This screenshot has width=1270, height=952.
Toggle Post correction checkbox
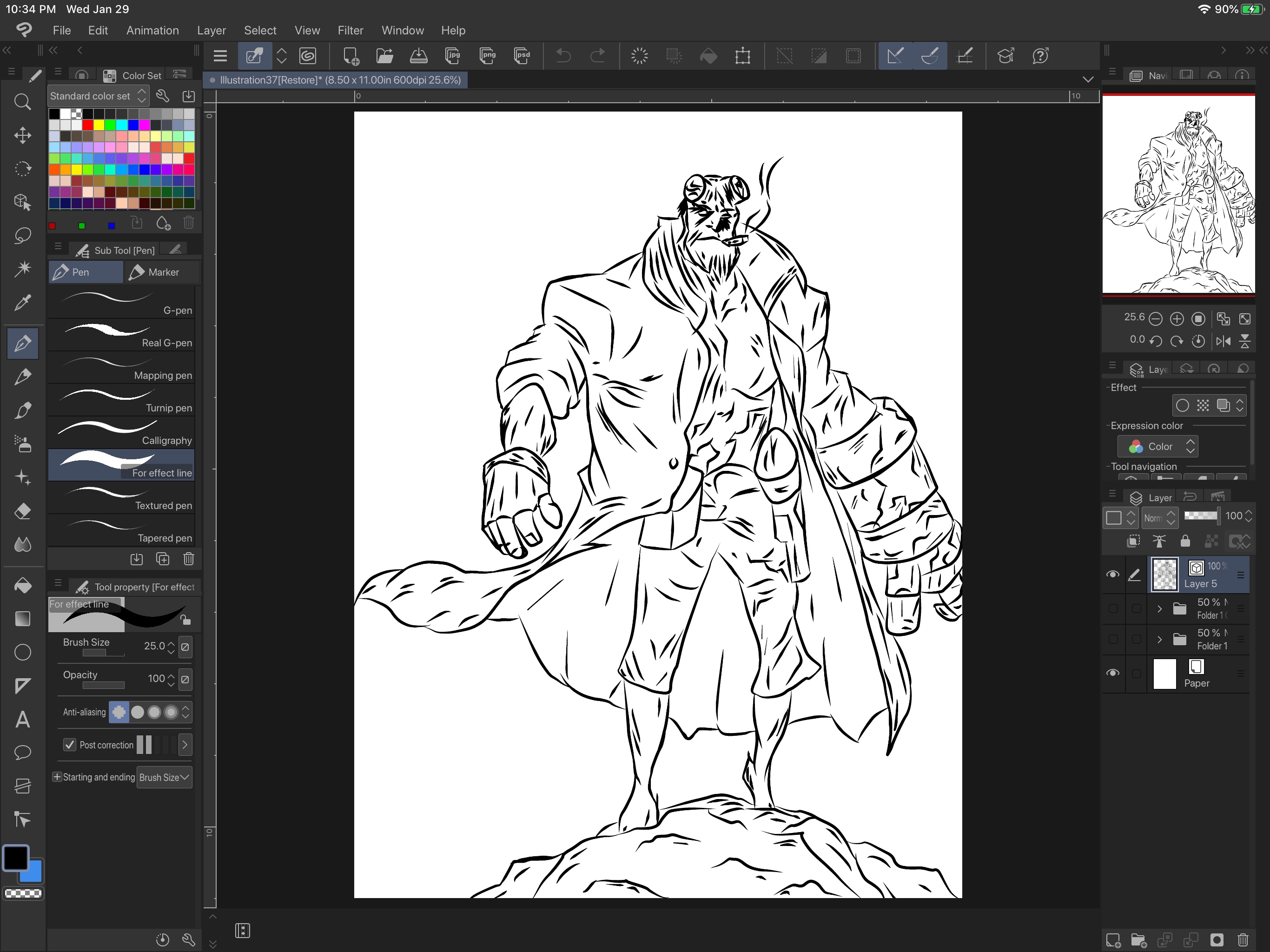67,744
